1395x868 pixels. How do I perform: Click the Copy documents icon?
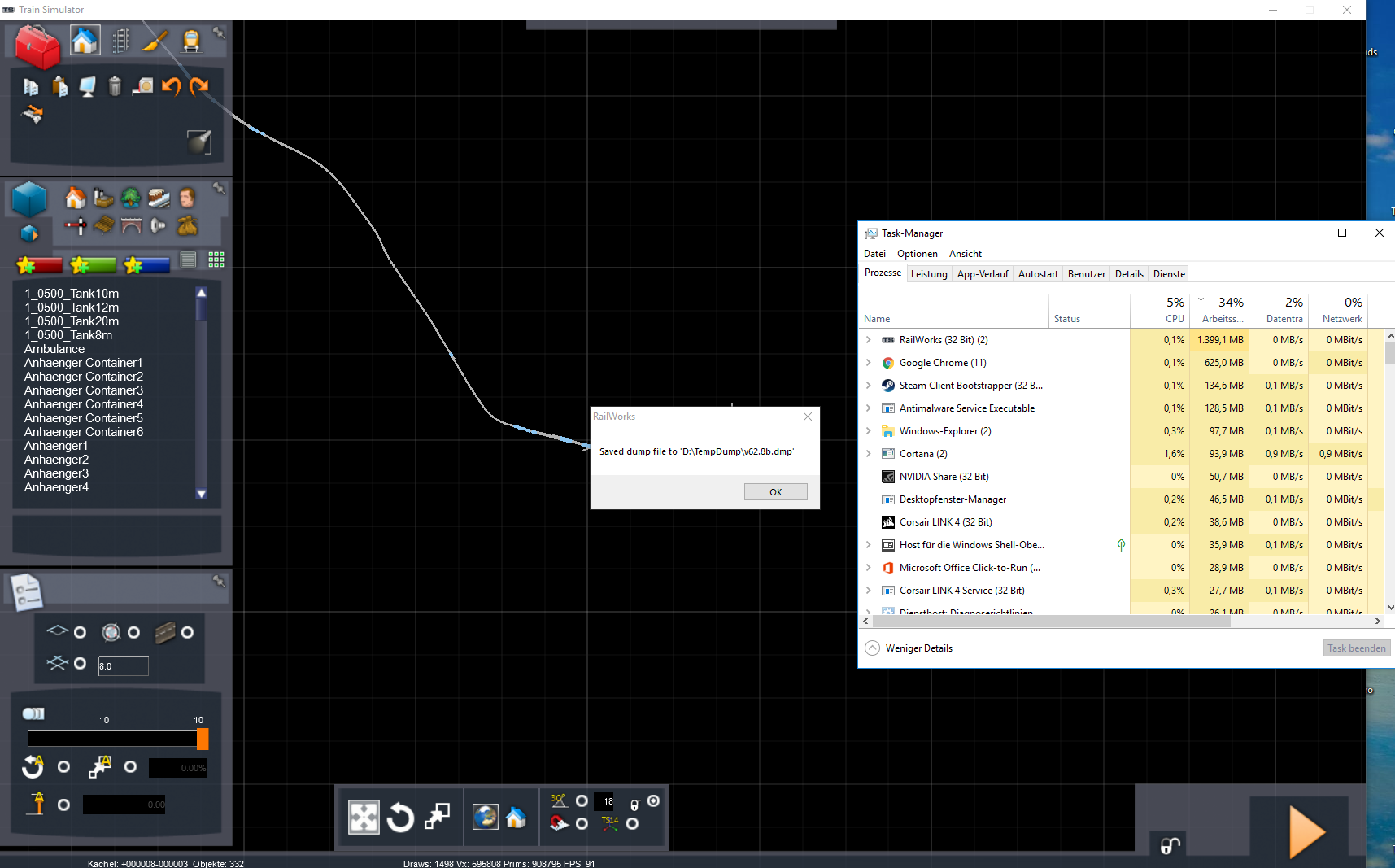tap(31, 86)
